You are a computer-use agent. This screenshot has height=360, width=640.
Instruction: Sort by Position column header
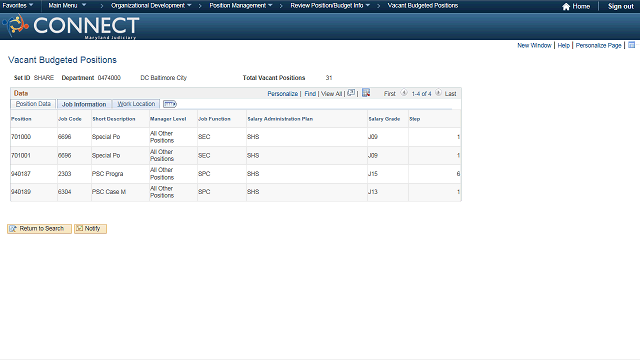(x=21, y=119)
